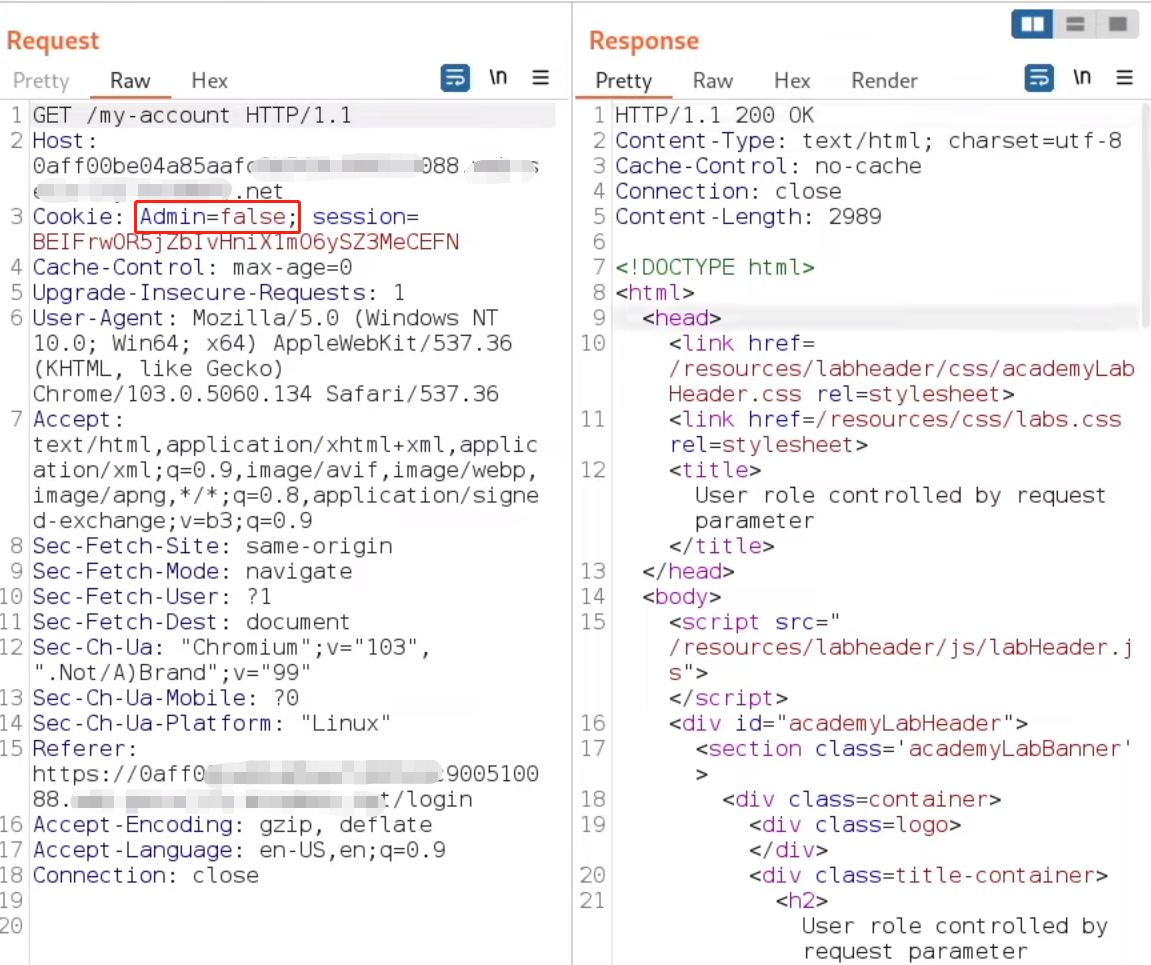Toggle word wrap in Response pane
Image resolution: width=1151 pixels, height=965 pixels.
click(x=1039, y=78)
